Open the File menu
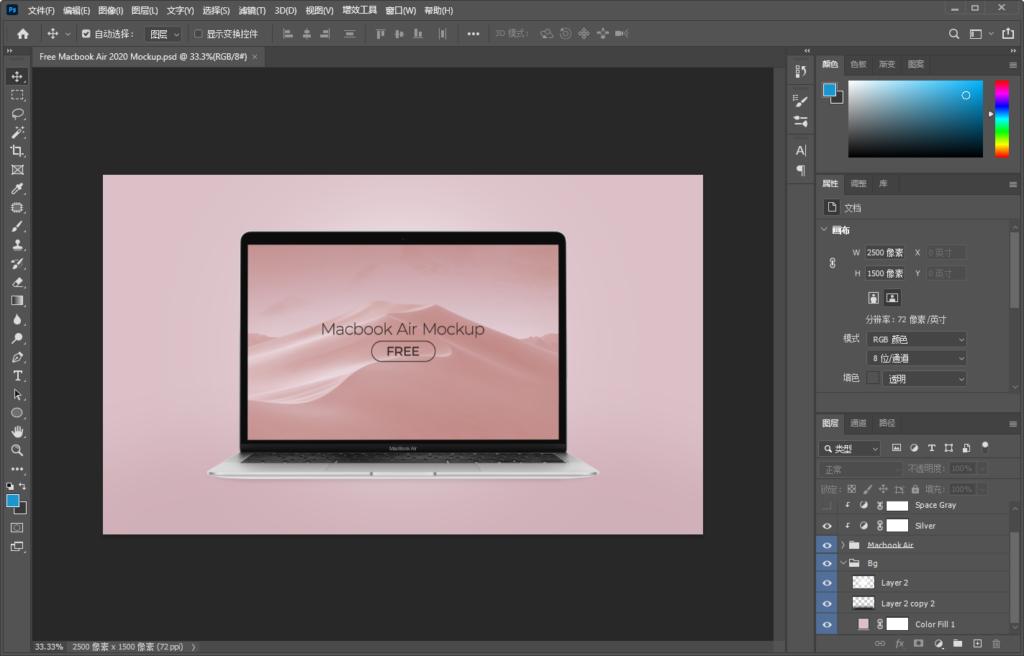The width and height of the screenshot is (1024, 656). [41, 10]
